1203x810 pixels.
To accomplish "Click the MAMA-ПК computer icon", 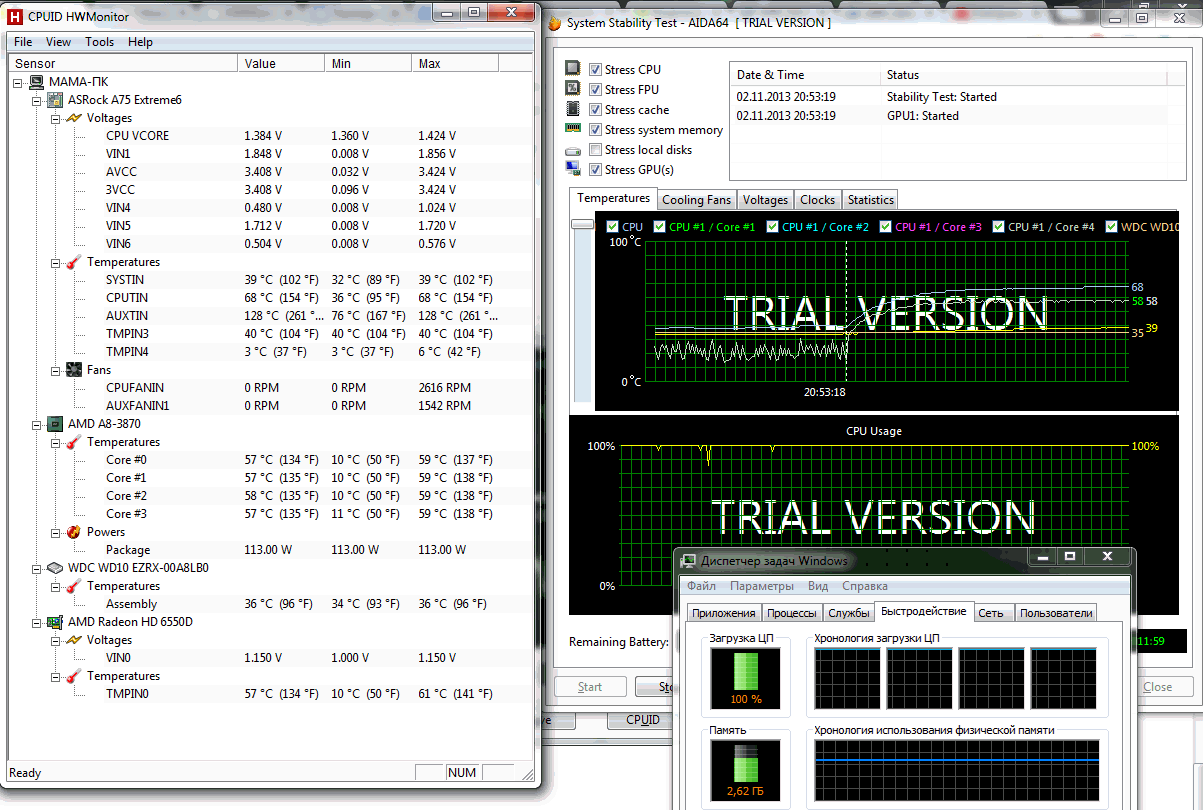I will pos(36,82).
